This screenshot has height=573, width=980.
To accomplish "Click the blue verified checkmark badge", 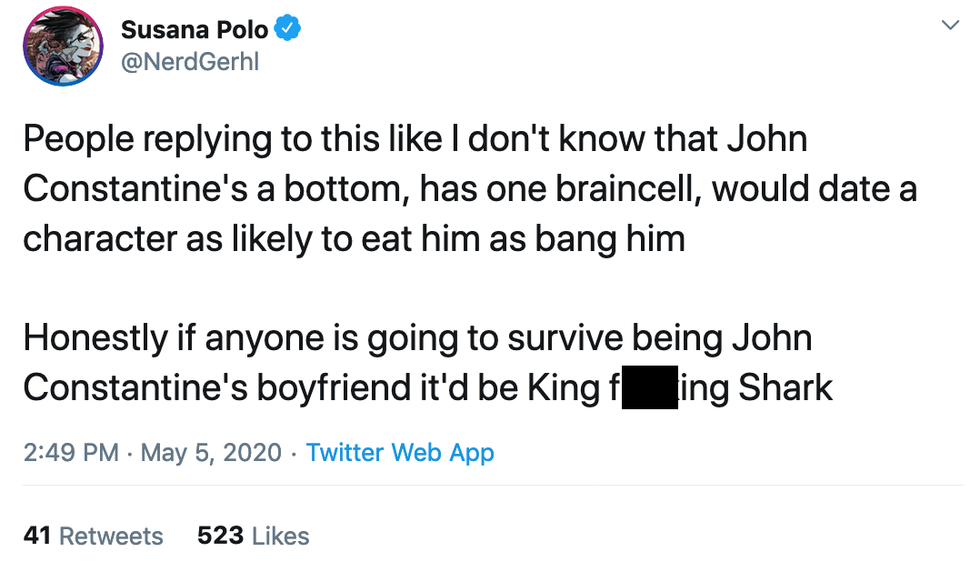I will [x=289, y=30].
